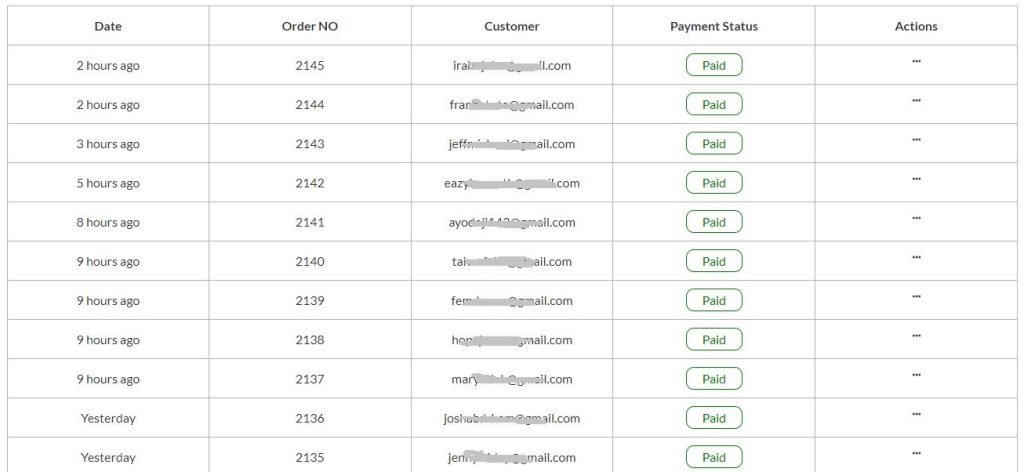Screen dimensions: 1024x472
Task: Open actions dots for order 2137
Action: pyautogui.click(x=916, y=375)
